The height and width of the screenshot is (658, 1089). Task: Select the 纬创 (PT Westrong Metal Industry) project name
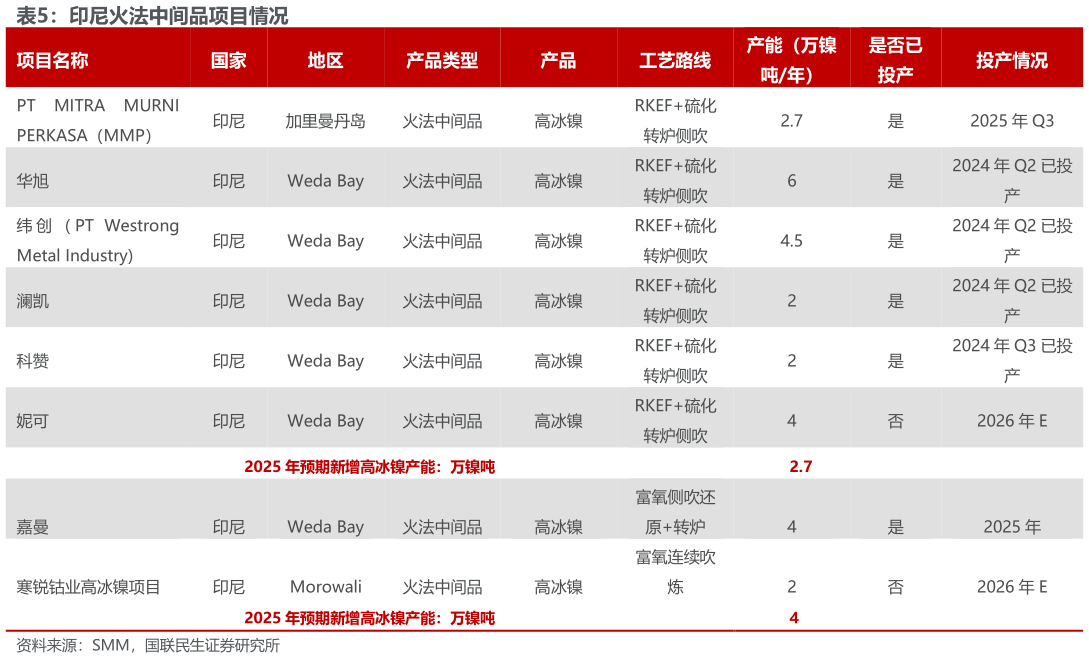click(98, 240)
